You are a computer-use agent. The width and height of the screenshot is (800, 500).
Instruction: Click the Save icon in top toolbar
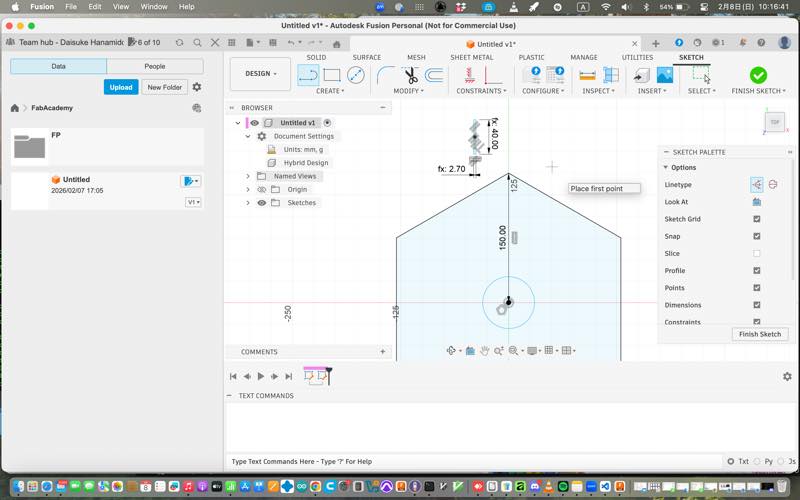[x=273, y=43]
